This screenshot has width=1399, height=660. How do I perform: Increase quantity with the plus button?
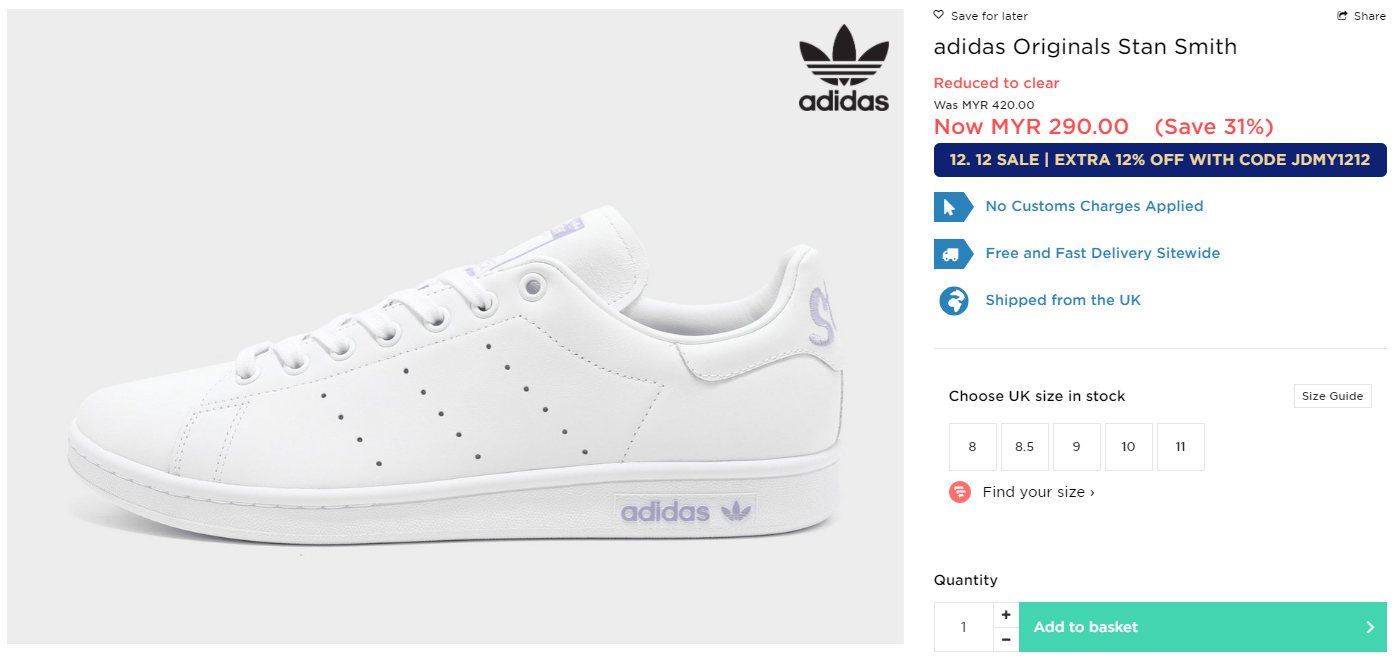point(1006,615)
